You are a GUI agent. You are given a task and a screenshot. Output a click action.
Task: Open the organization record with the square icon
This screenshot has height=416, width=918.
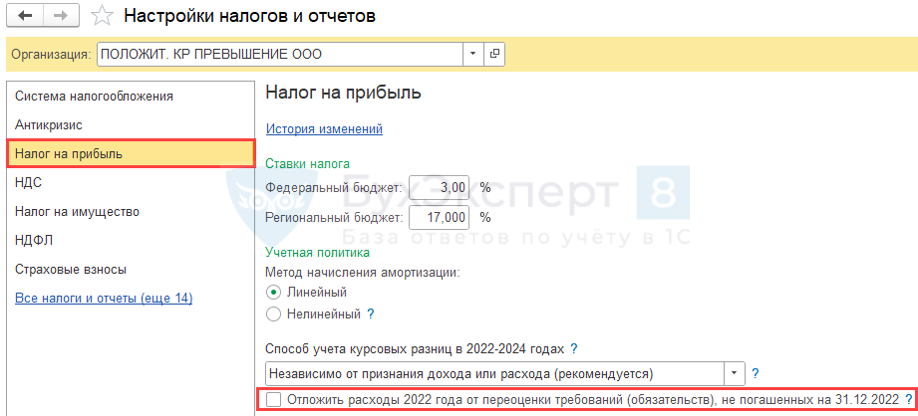494,54
